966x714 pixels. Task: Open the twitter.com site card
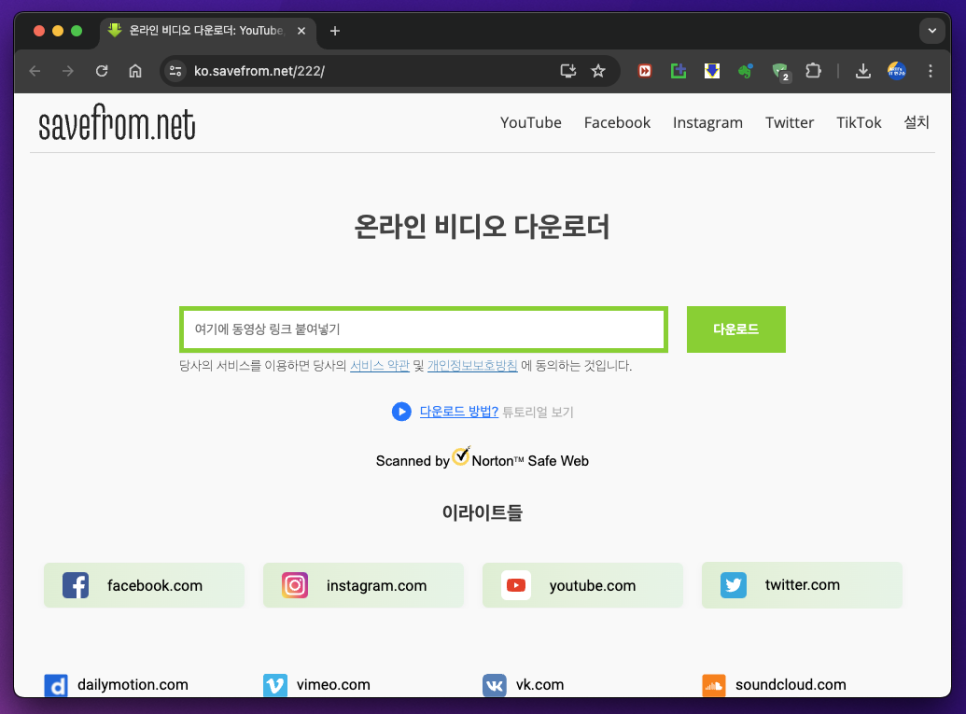coord(802,585)
